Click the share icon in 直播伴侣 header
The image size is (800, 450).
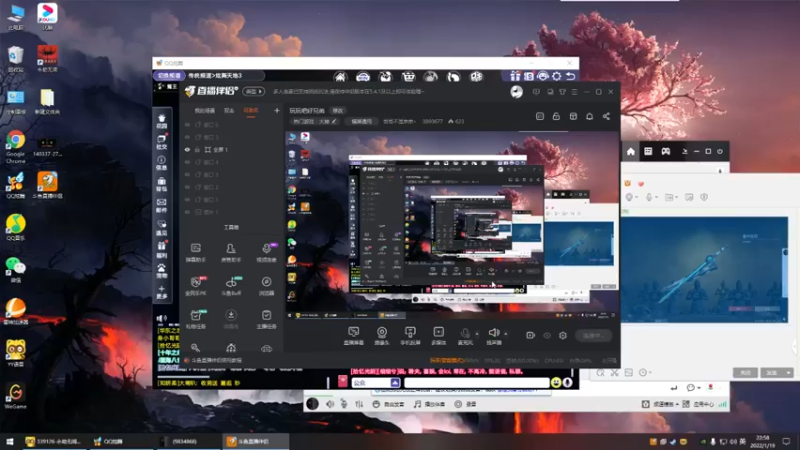click(x=606, y=116)
